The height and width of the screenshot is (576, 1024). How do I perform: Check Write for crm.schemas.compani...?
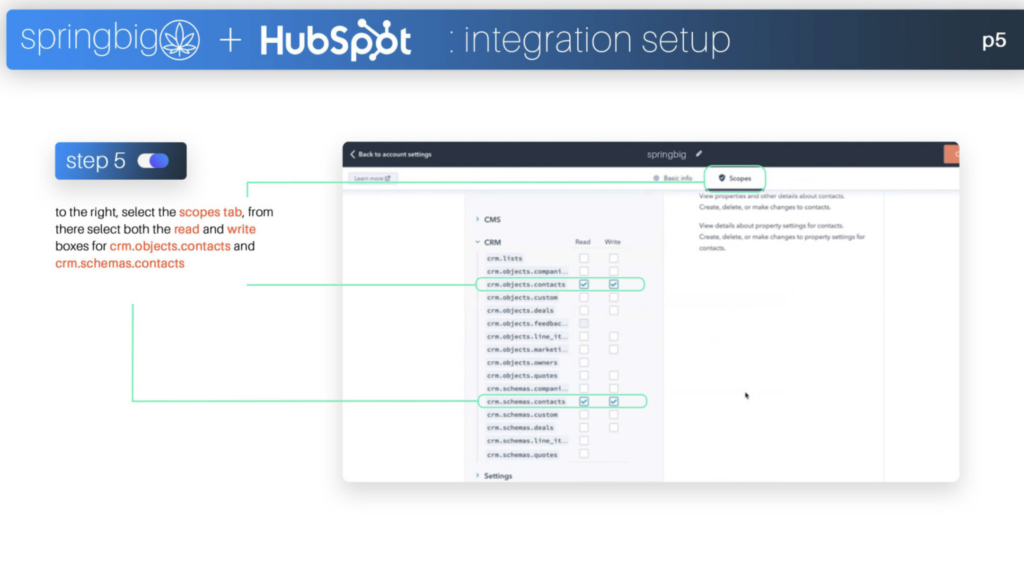614,389
